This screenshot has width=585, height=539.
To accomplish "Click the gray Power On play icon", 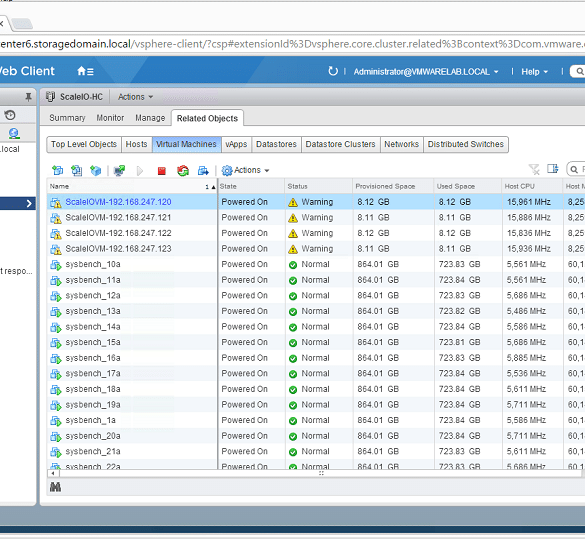I will click(x=140, y=171).
